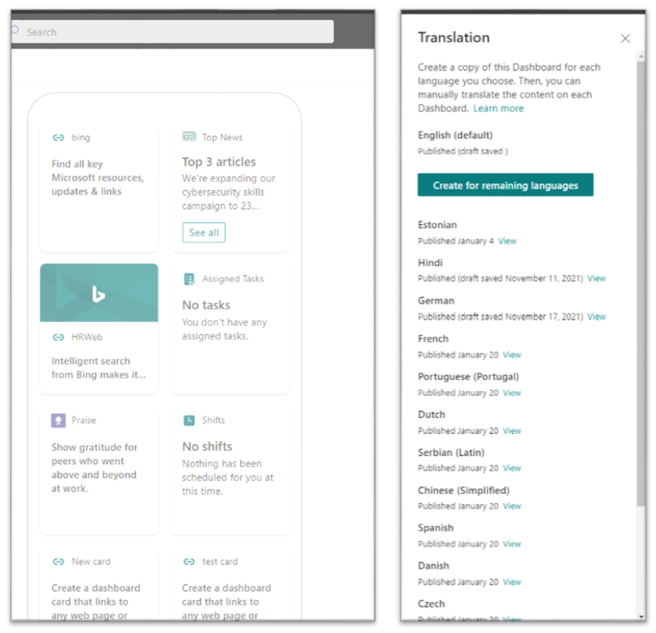Click the link icon on the bing card
This screenshot has height=633, width=656.
[x=58, y=138]
